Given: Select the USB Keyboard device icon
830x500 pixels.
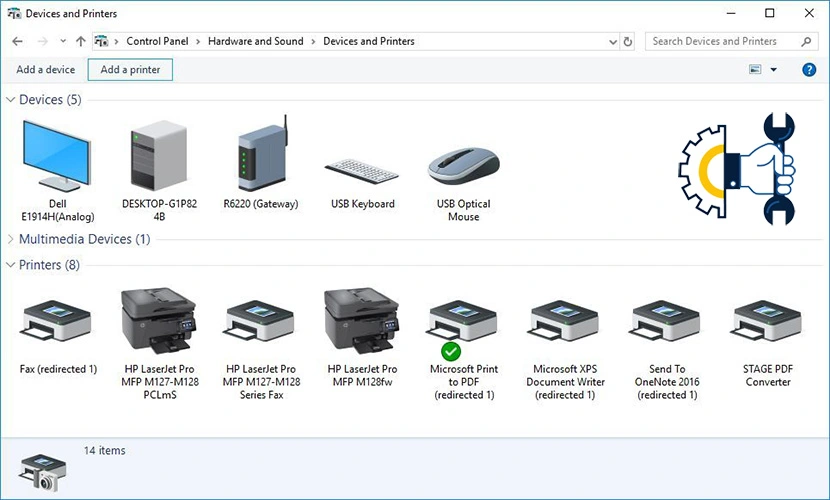Looking at the screenshot, I should [x=362, y=171].
